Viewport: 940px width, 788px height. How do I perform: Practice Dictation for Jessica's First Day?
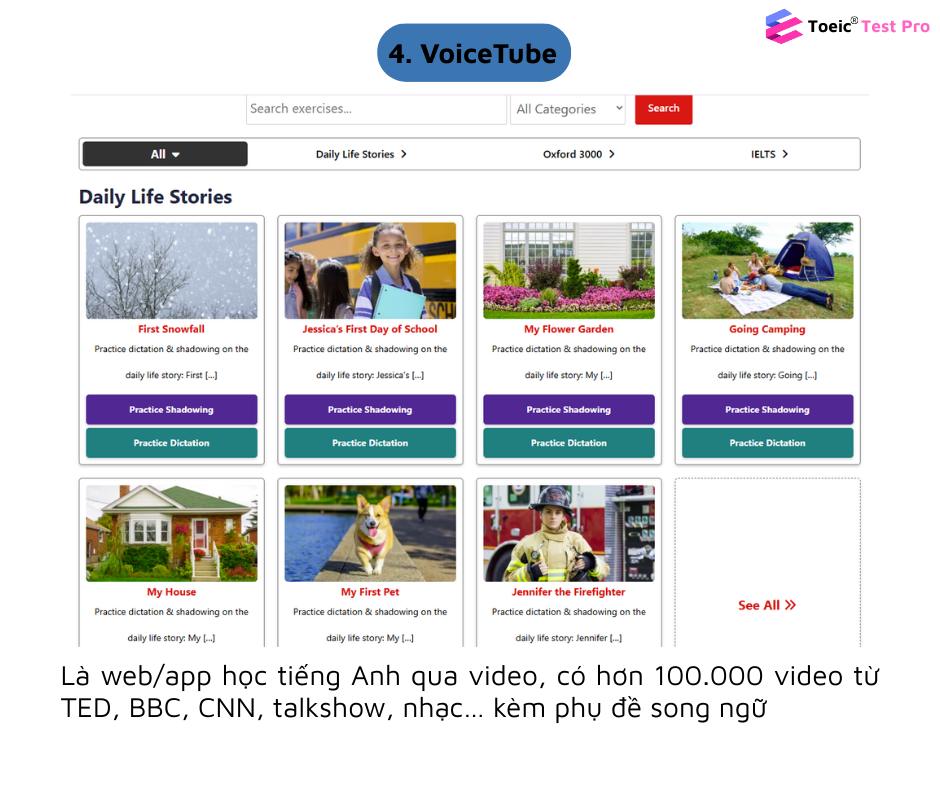coord(370,443)
